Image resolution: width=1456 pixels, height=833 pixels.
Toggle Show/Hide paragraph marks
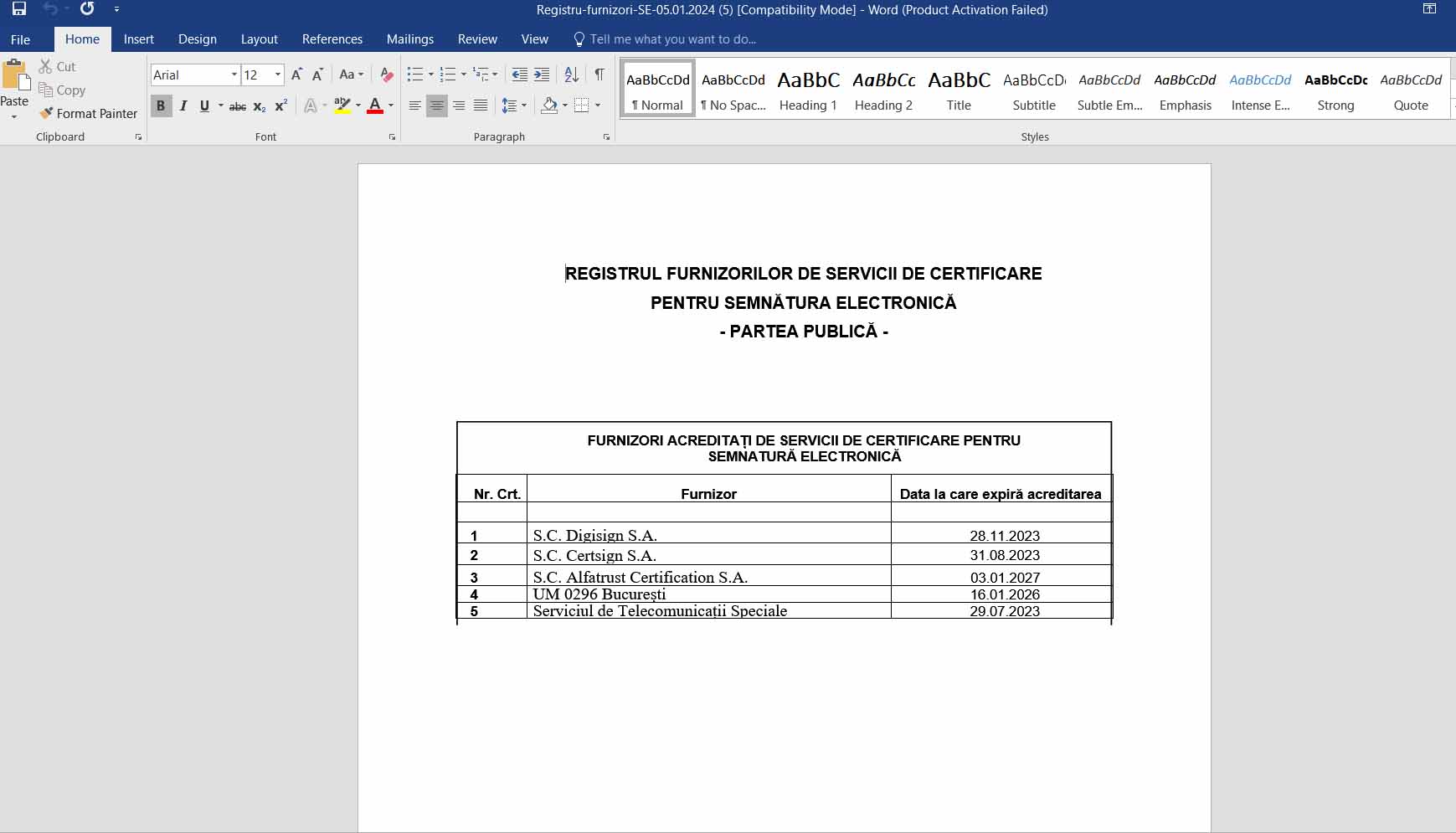[599, 75]
